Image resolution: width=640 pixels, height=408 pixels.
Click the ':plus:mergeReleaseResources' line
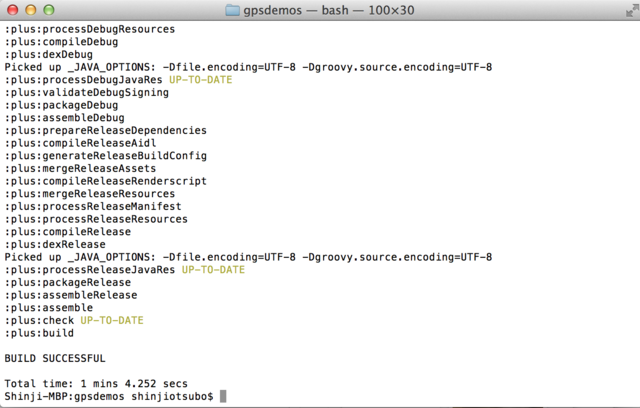click(90, 194)
